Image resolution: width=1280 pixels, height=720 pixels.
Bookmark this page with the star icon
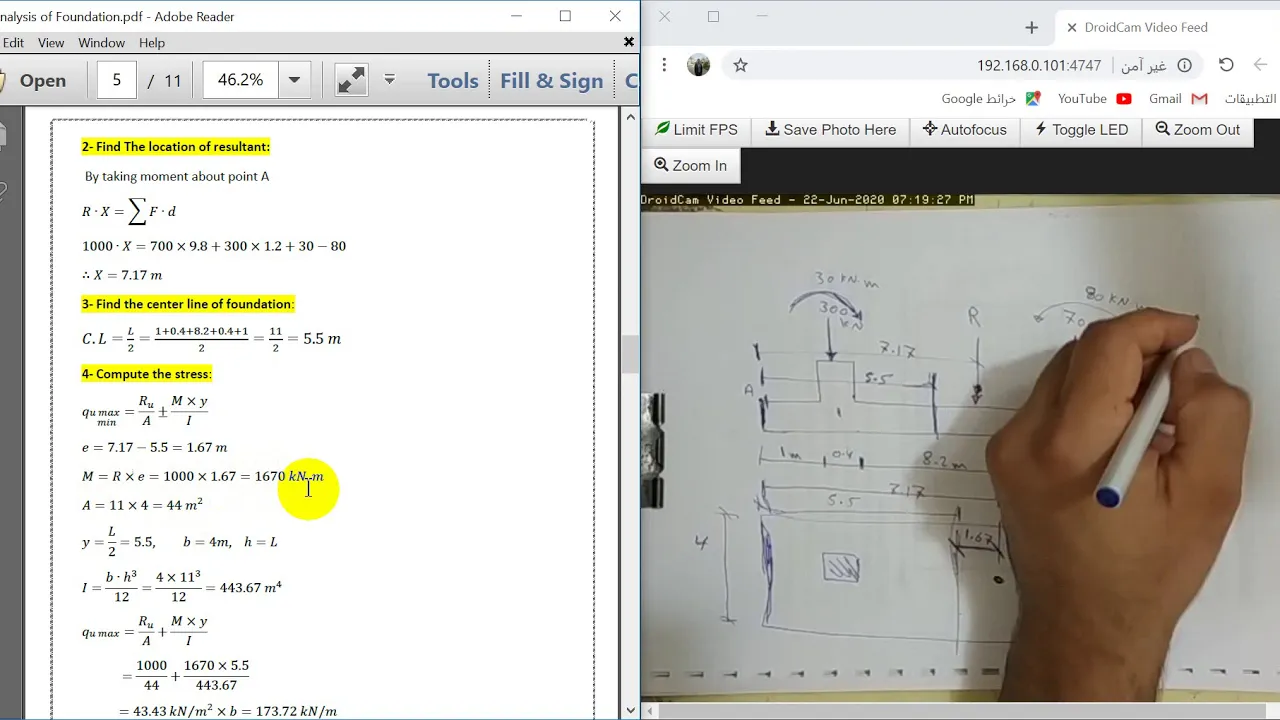[x=740, y=65]
